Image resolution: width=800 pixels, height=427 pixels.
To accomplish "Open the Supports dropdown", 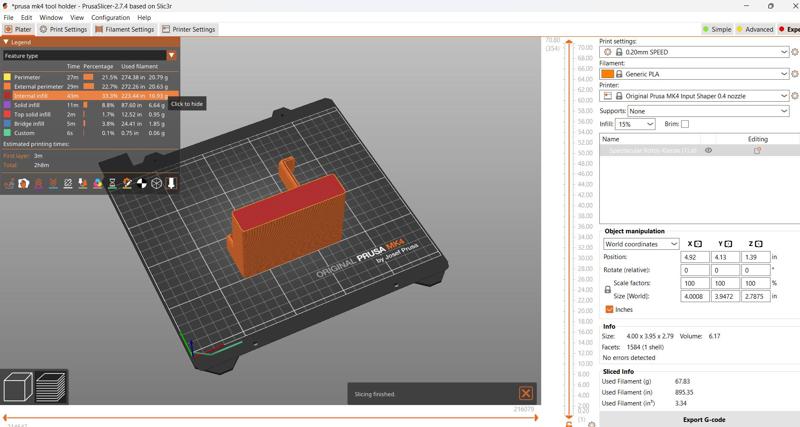I will 708,111.
